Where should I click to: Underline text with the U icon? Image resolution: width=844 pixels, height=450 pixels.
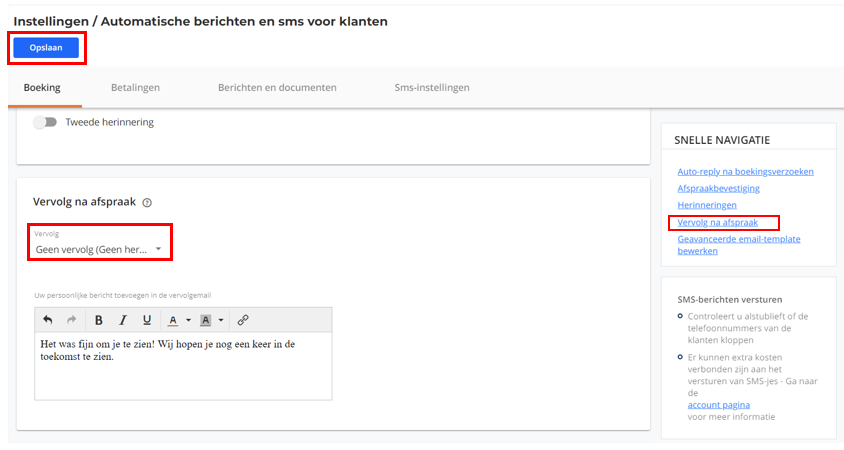147,320
